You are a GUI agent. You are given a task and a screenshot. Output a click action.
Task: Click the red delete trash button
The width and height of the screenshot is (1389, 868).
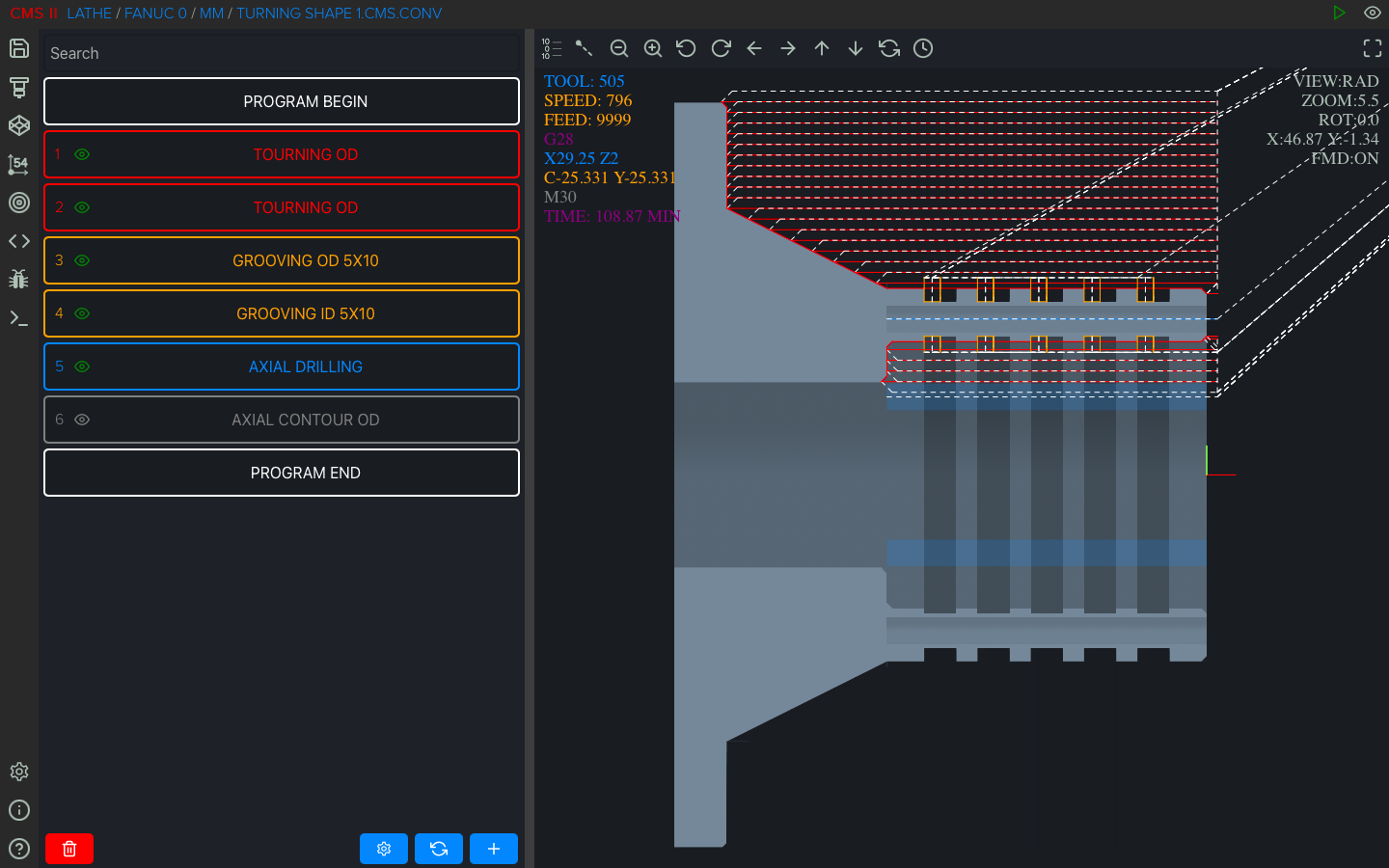point(69,849)
